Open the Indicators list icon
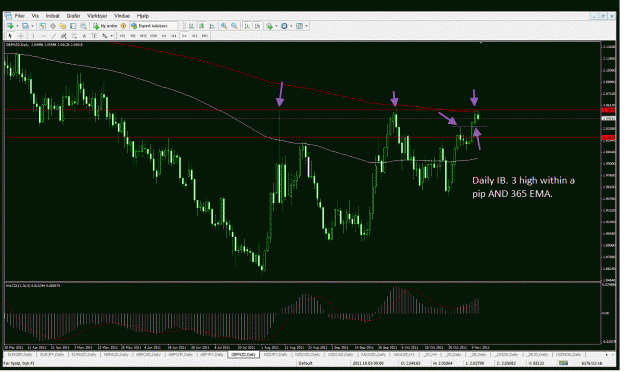Viewport: 625px width, 372px height. (270, 26)
